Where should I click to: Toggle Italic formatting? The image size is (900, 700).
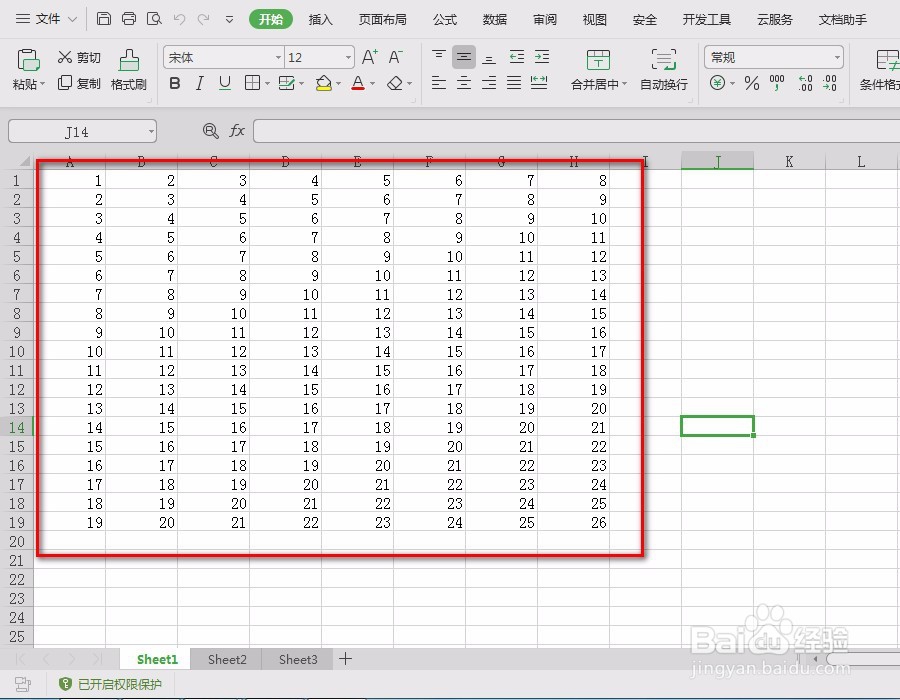(199, 84)
